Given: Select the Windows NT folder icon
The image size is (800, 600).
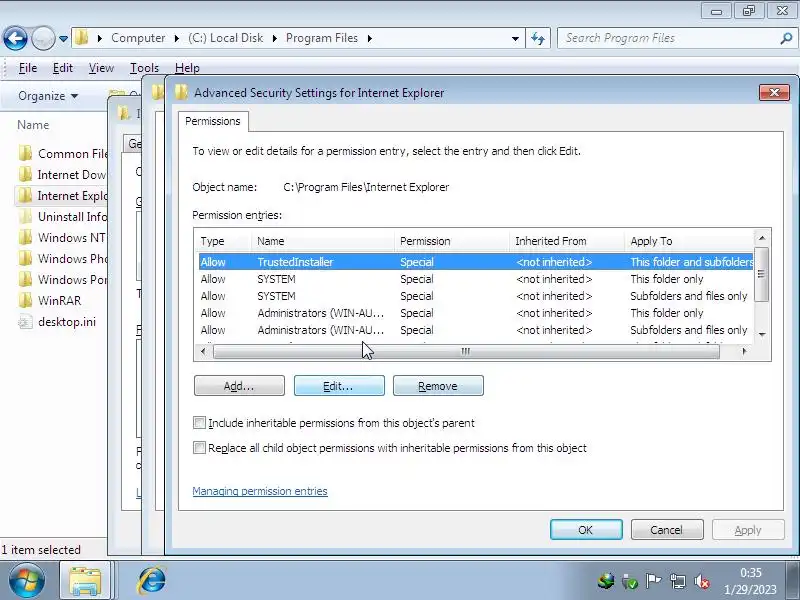Looking at the screenshot, I should tap(25, 238).
